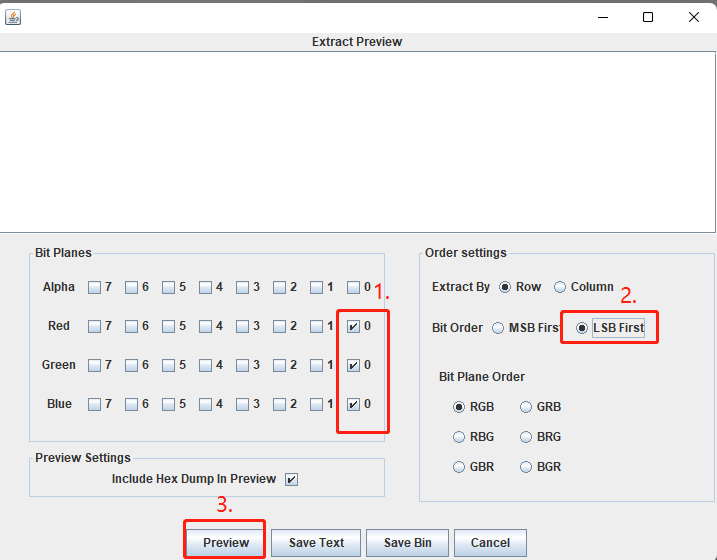Viewport: 717px width, 560px height.
Task: Select Alpha bit 2 checkbox
Action: point(279,288)
